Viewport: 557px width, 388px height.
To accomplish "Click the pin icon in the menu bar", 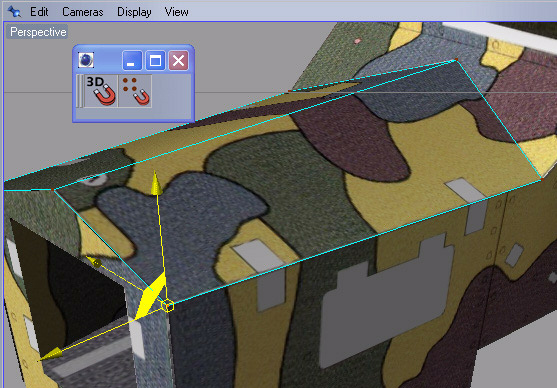I will 14,12.
